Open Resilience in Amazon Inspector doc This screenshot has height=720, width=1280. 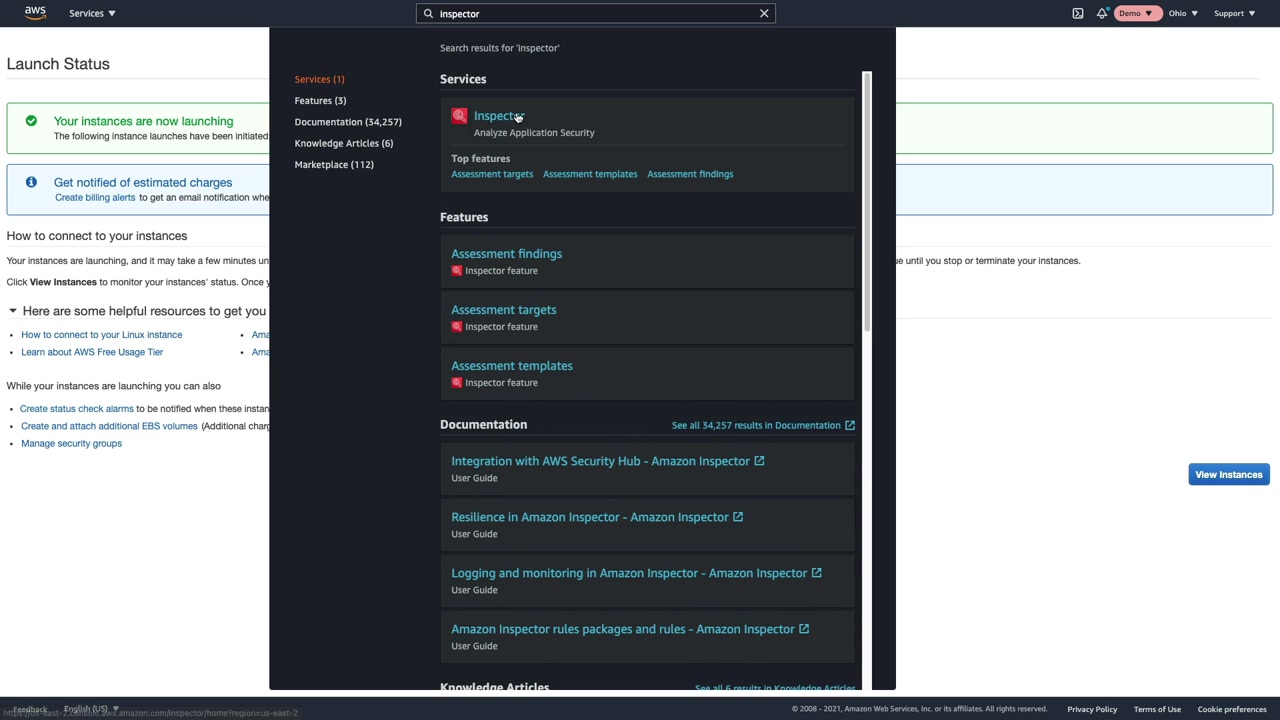(590, 517)
